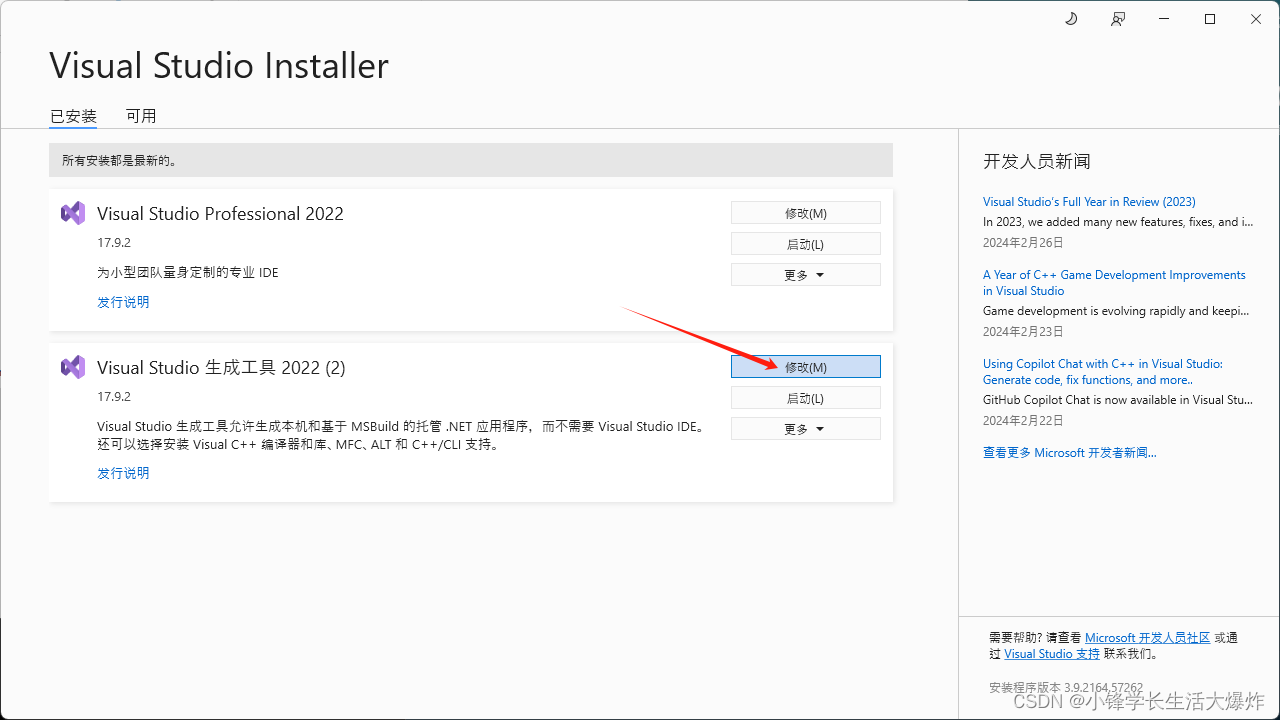Click the 2024年2月26日 news date
1280x720 pixels.
pos(1023,243)
